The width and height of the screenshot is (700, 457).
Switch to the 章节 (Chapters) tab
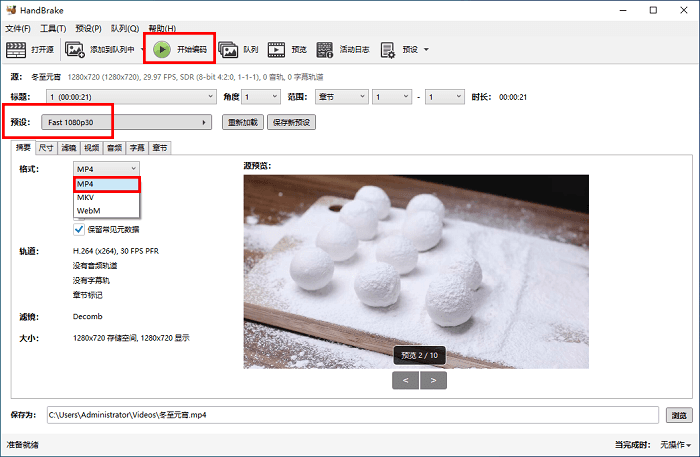[160, 148]
